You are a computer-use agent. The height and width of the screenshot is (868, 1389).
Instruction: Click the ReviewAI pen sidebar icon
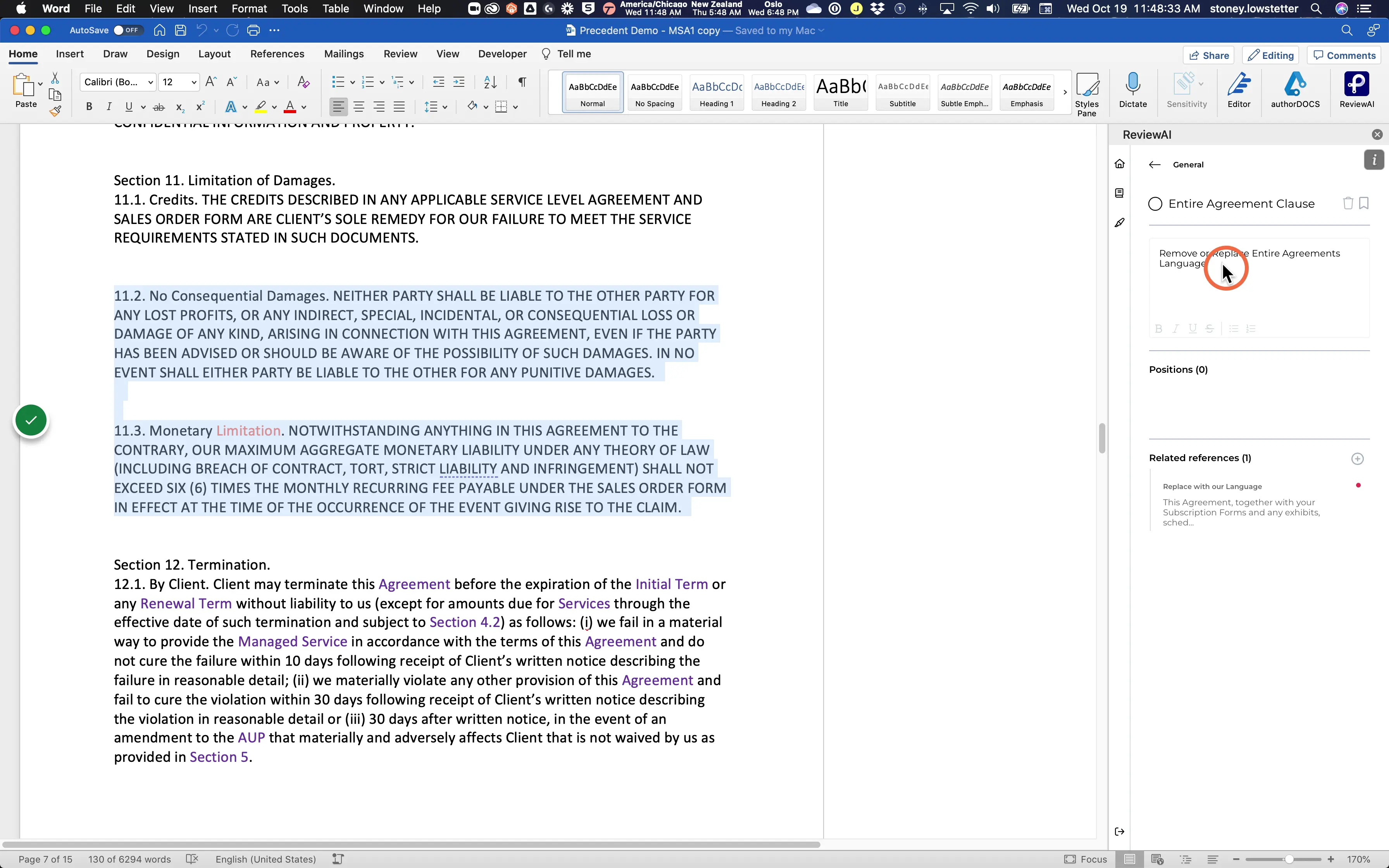[1119, 223]
